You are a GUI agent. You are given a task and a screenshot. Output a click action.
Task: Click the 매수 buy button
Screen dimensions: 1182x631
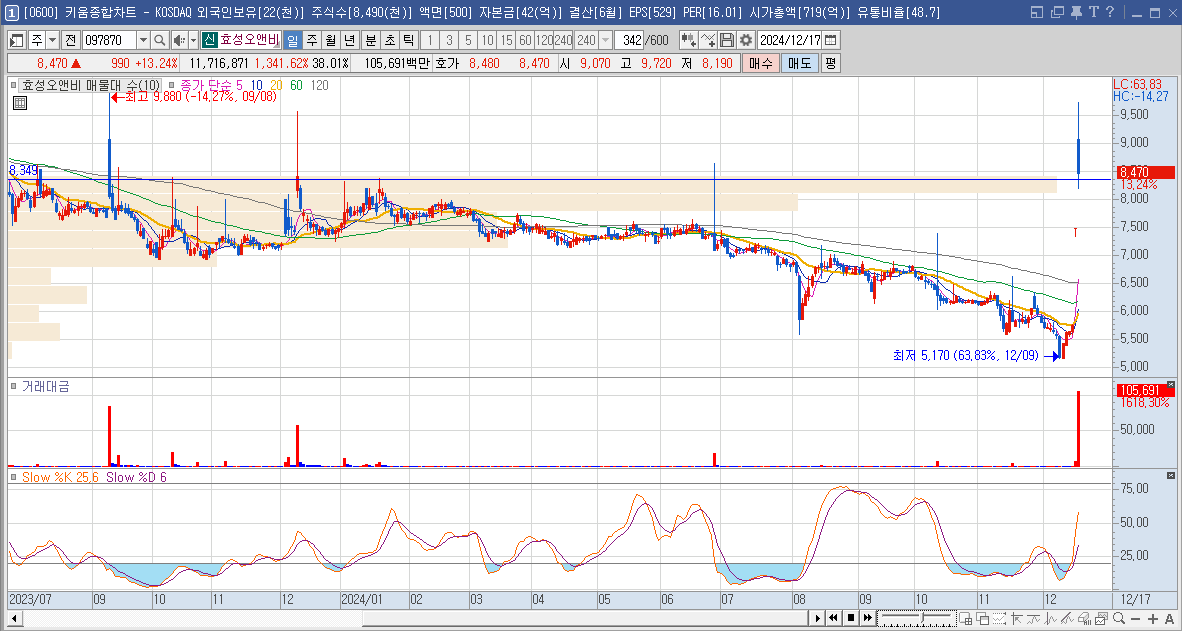click(761, 64)
